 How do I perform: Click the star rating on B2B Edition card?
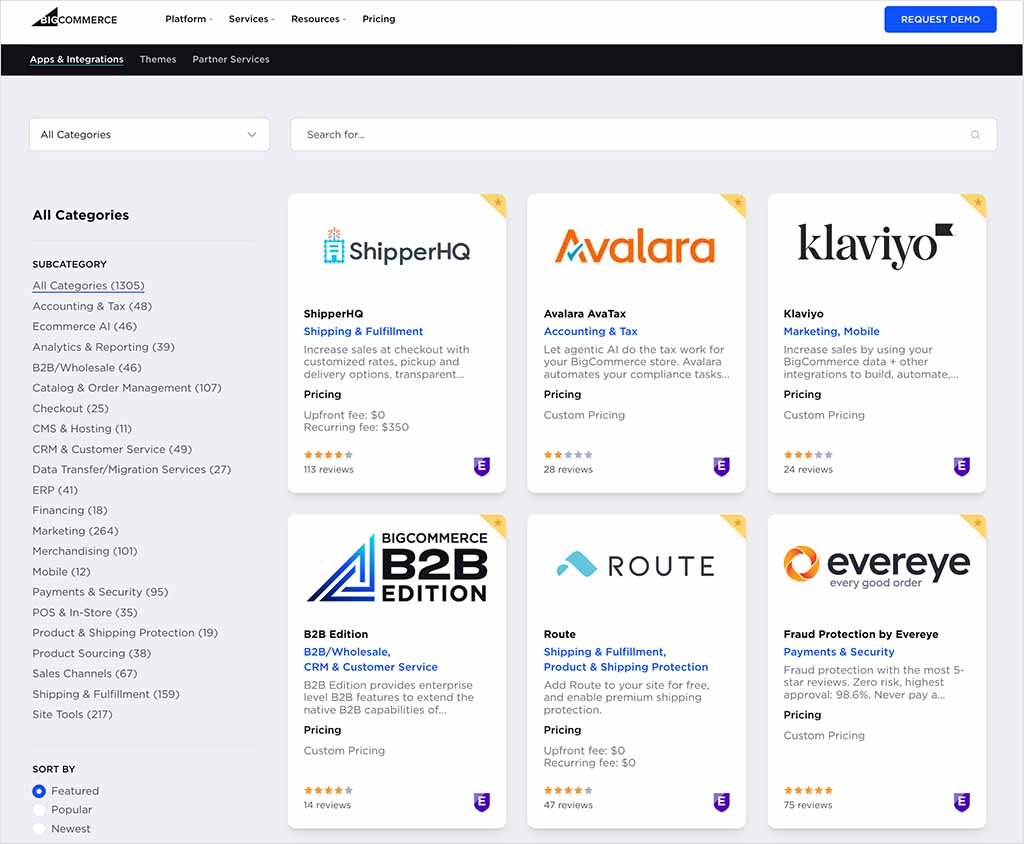pyautogui.click(x=328, y=790)
